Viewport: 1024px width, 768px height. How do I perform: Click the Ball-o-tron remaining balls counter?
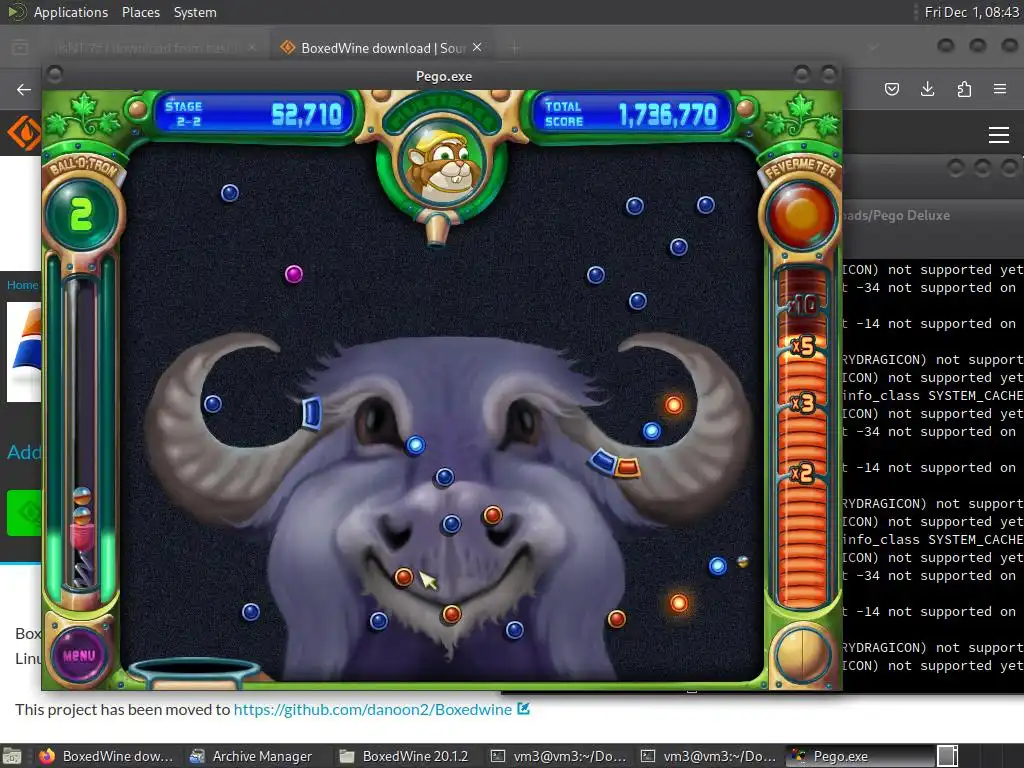82,214
